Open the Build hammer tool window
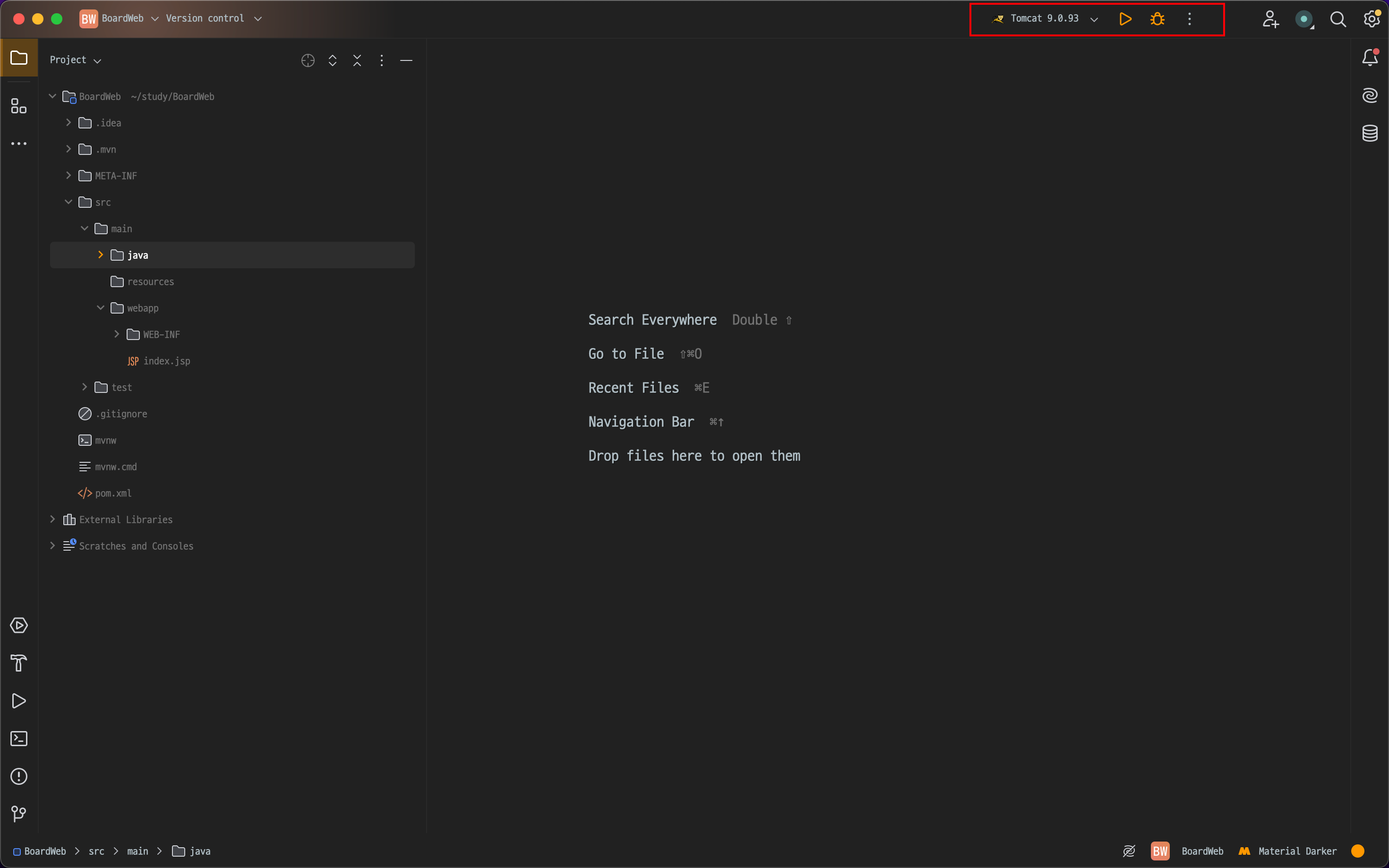 coord(19,663)
